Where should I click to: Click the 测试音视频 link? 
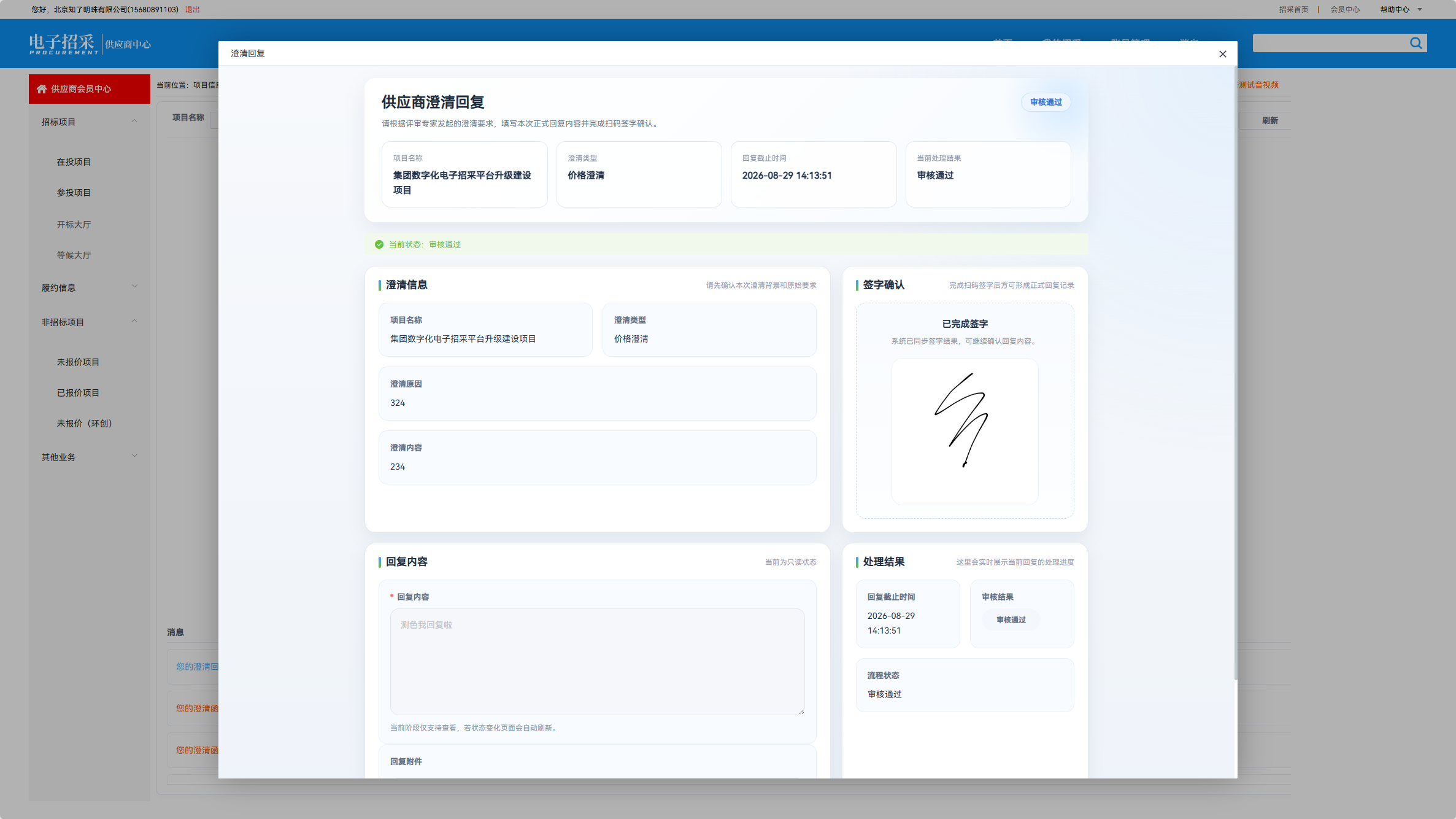coord(1258,85)
